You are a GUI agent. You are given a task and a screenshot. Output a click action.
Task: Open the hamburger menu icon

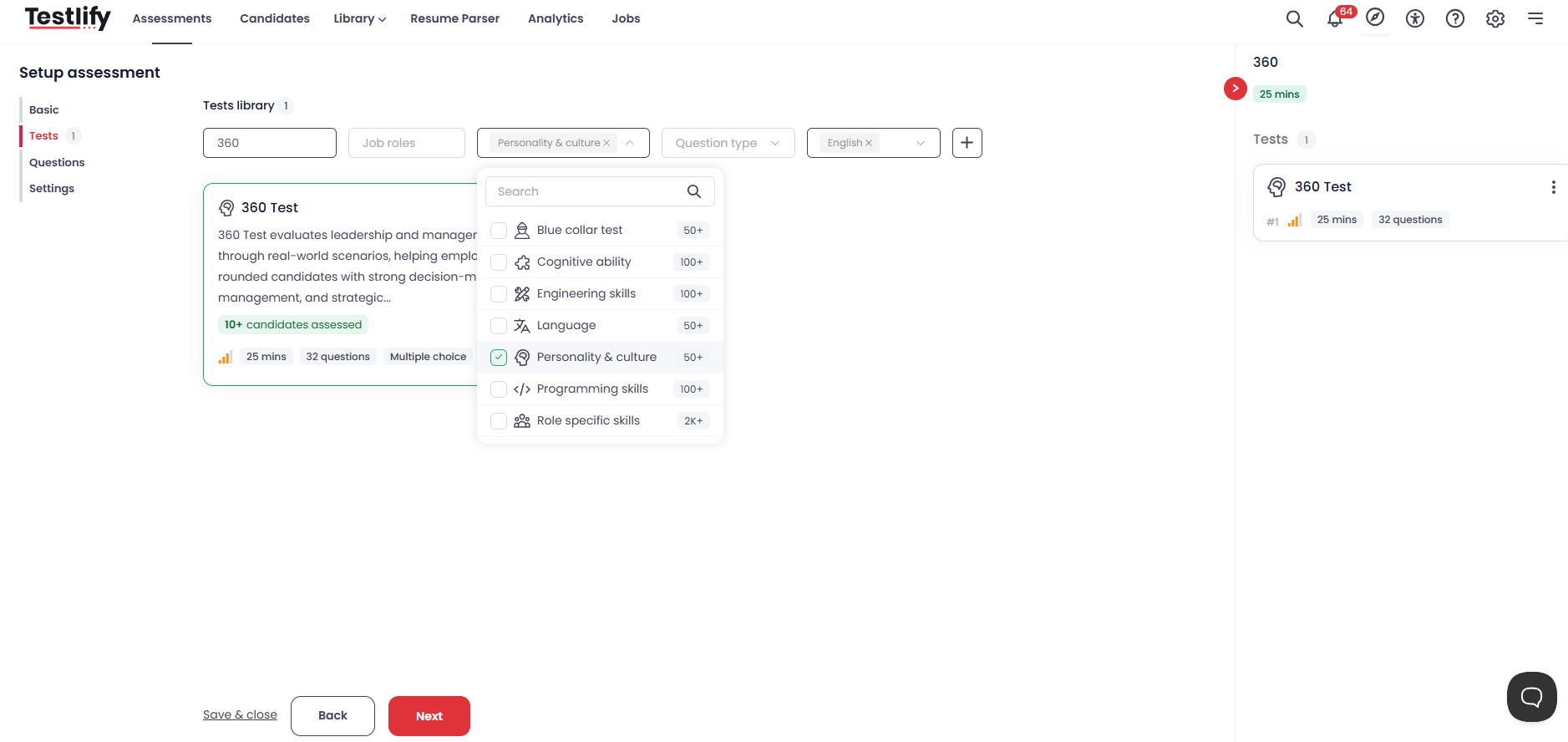1535,18
